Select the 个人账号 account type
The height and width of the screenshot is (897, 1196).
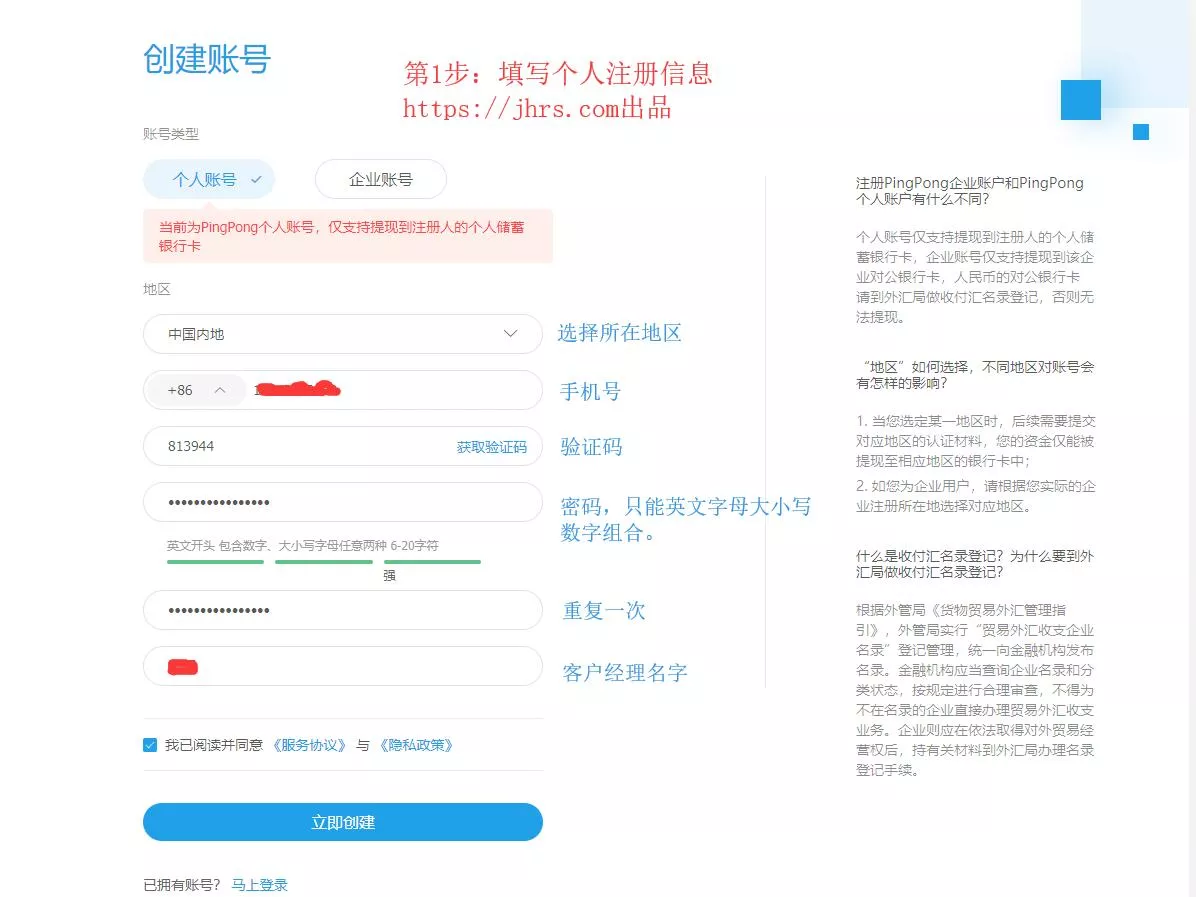[x=208, y=179]
